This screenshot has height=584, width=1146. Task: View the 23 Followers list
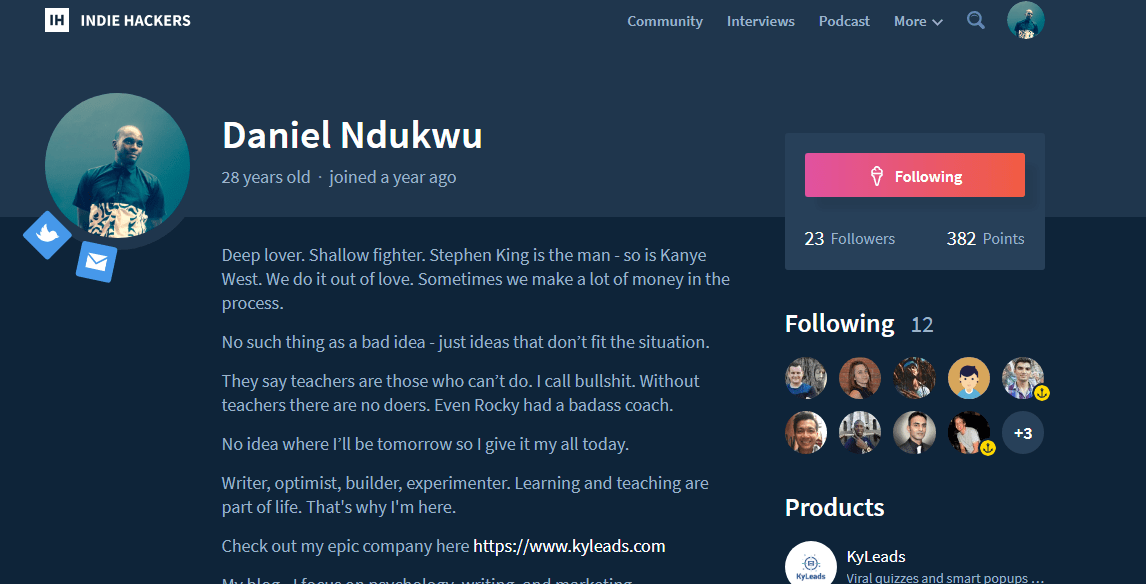[x=850, y=239]
